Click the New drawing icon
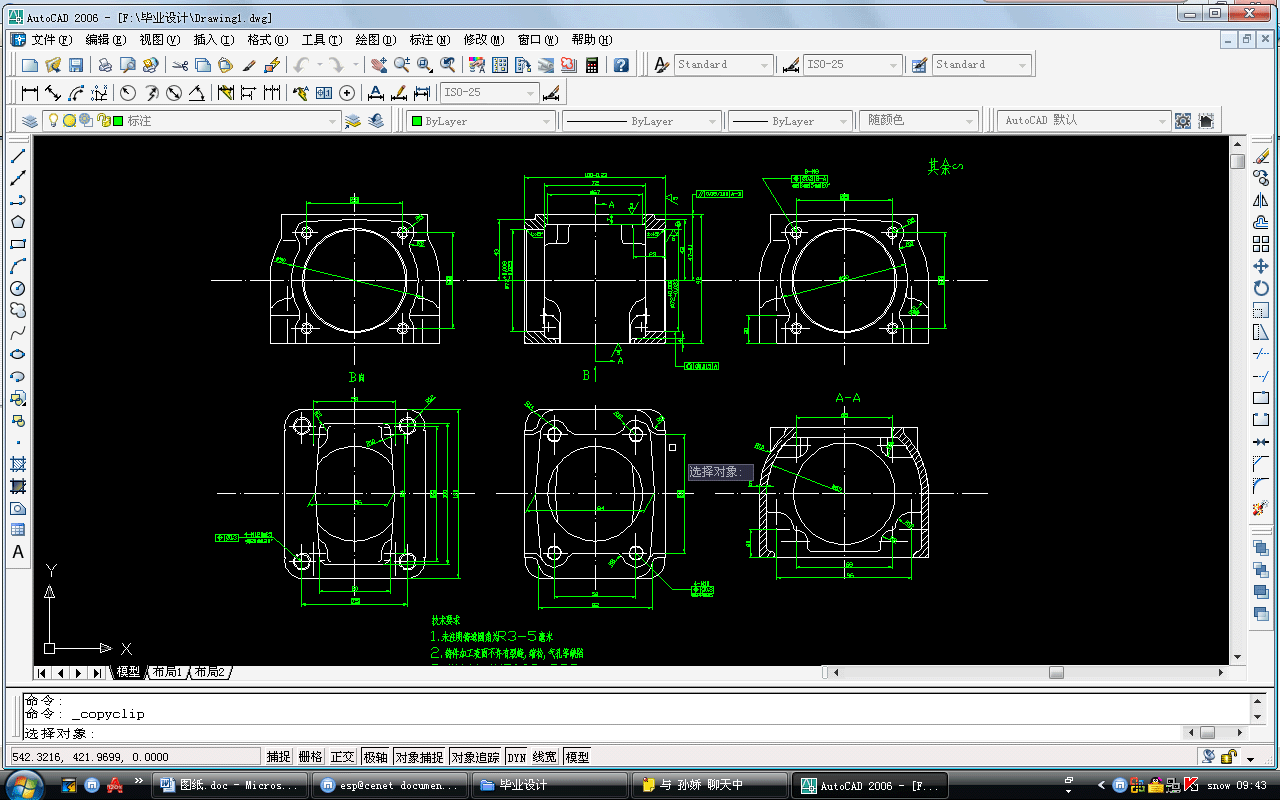The width and height of the screenshot is (1280, 800). (x=30, y=65)
